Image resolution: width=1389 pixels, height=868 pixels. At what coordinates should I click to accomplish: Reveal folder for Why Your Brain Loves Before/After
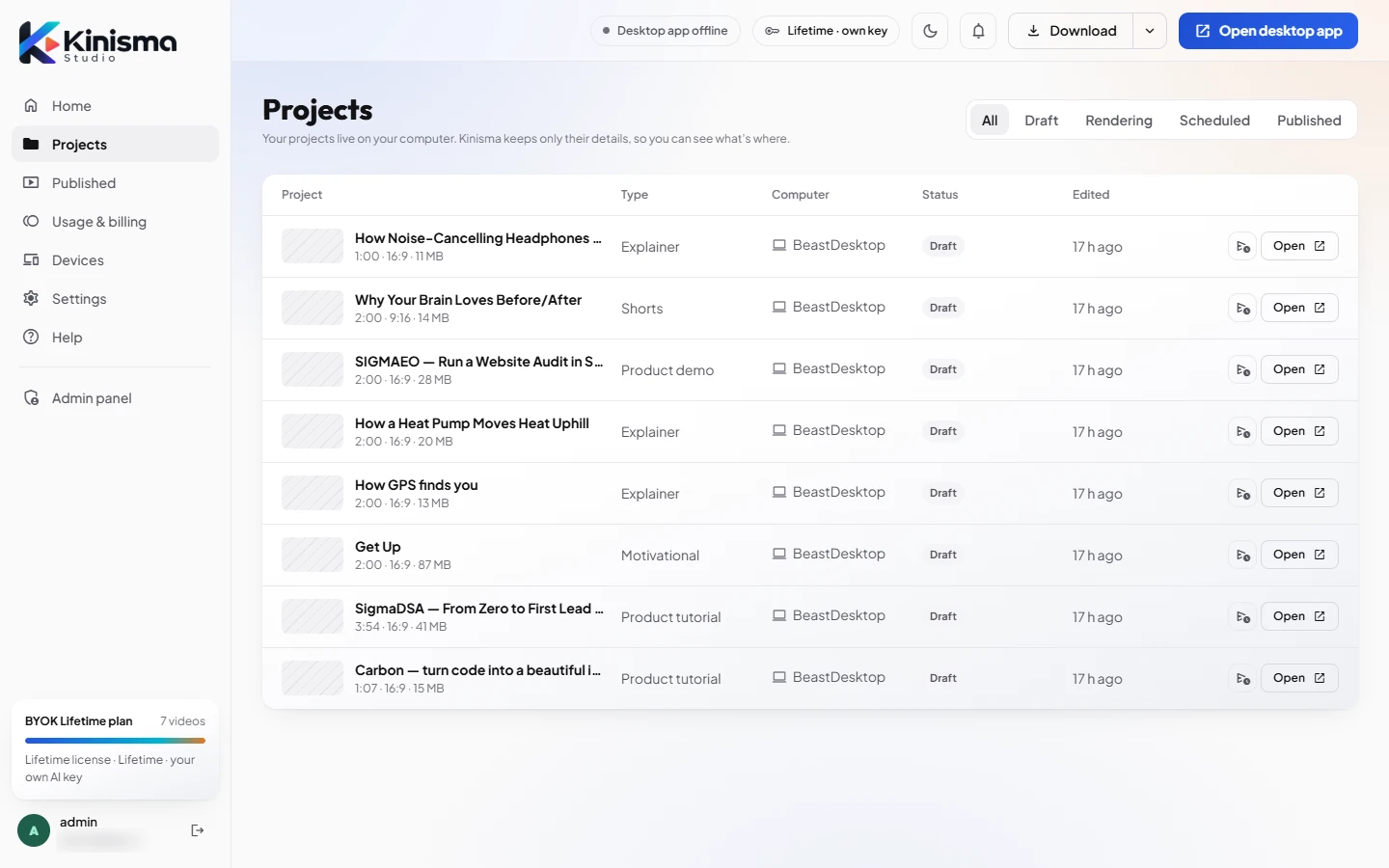point(1243,309)
